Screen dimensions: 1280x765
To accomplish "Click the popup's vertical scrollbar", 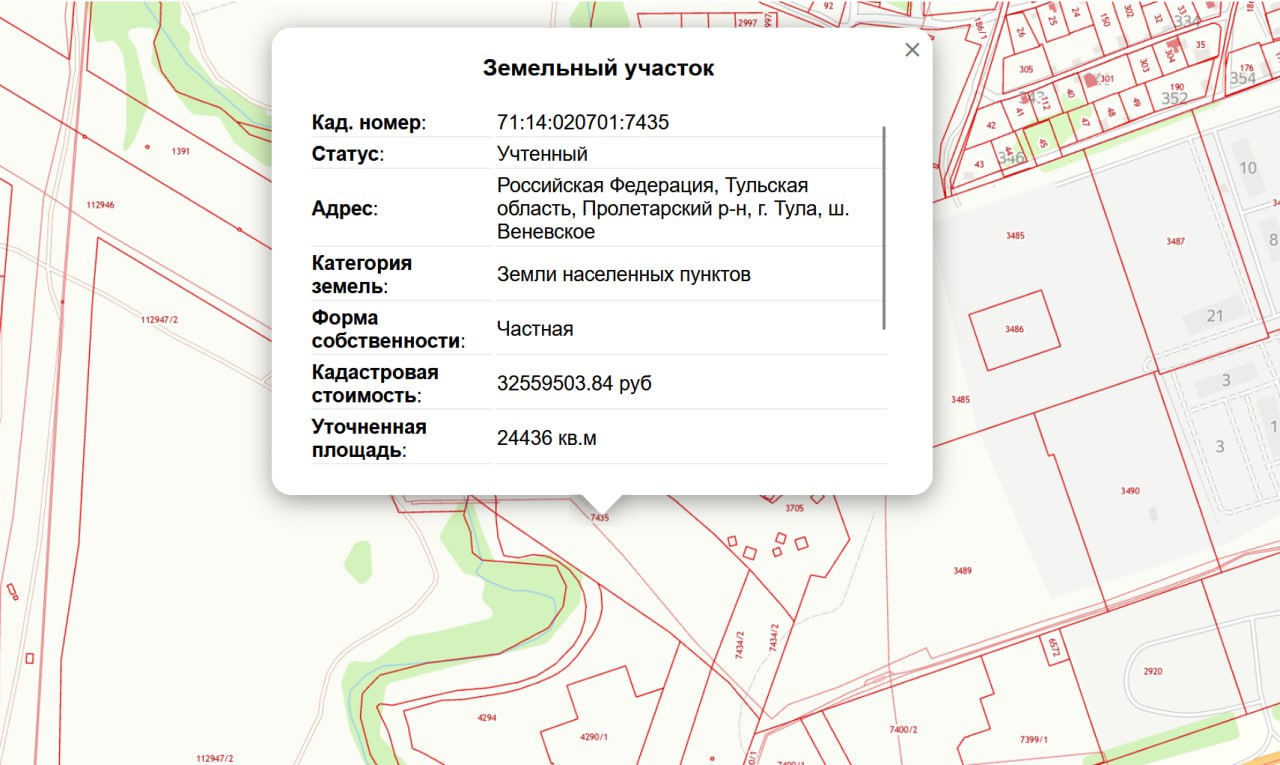I will click(884, 227).
